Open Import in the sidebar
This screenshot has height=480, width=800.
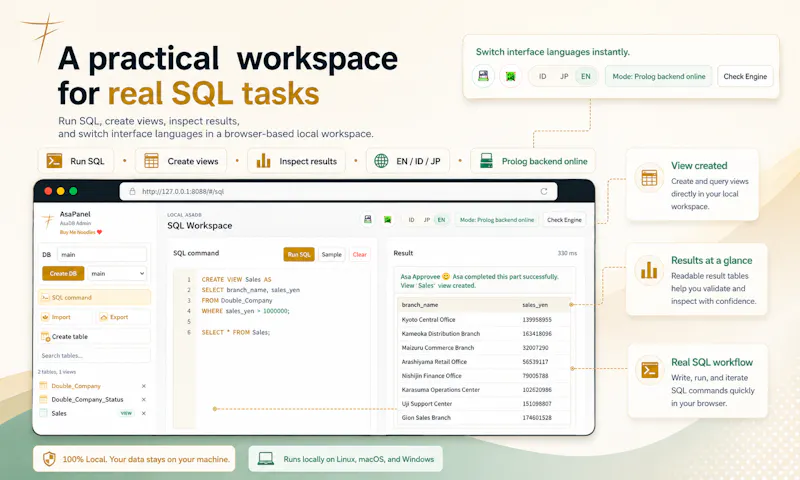(x=65, y=317)
